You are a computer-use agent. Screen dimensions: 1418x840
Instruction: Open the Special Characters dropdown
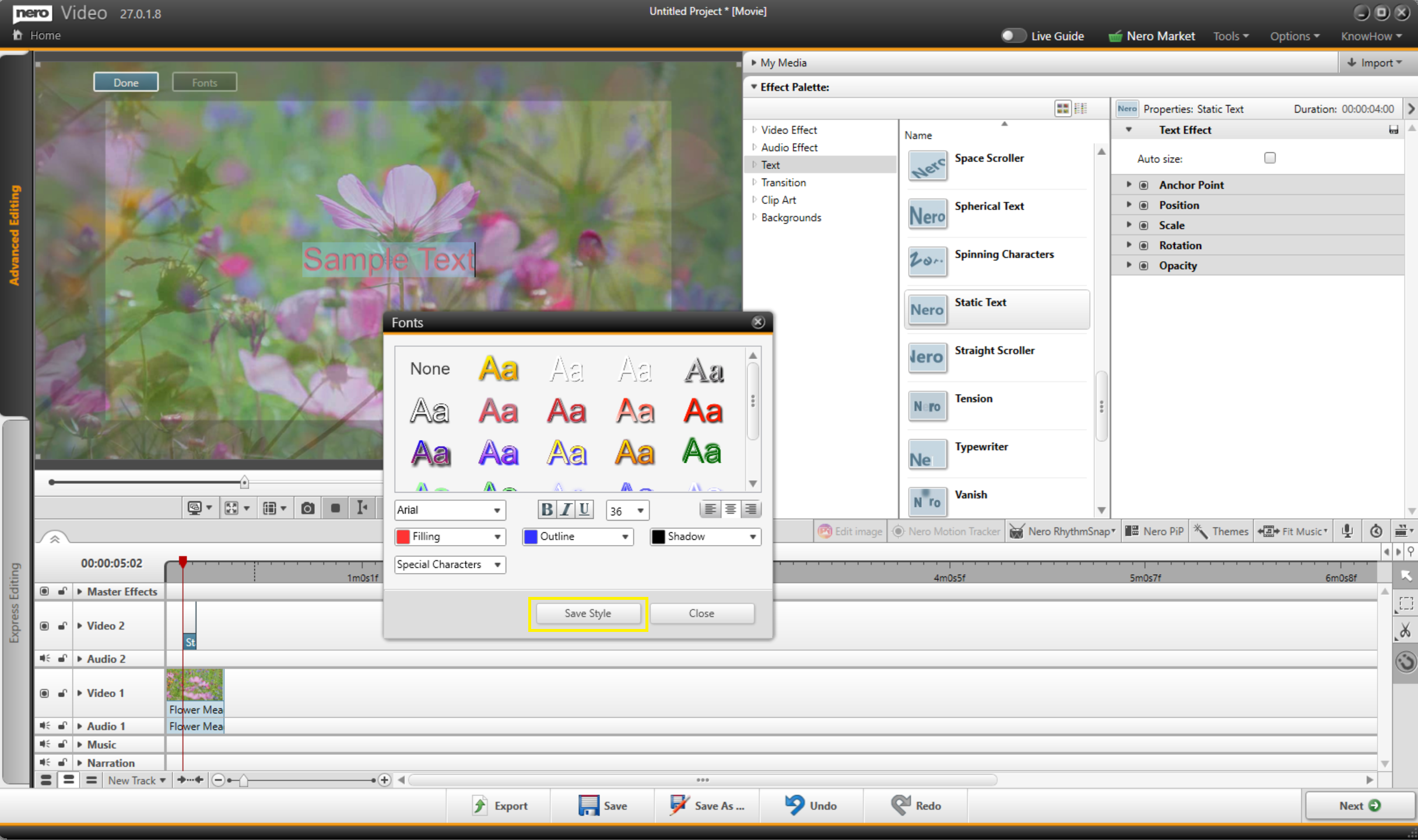tap(449, 564)
